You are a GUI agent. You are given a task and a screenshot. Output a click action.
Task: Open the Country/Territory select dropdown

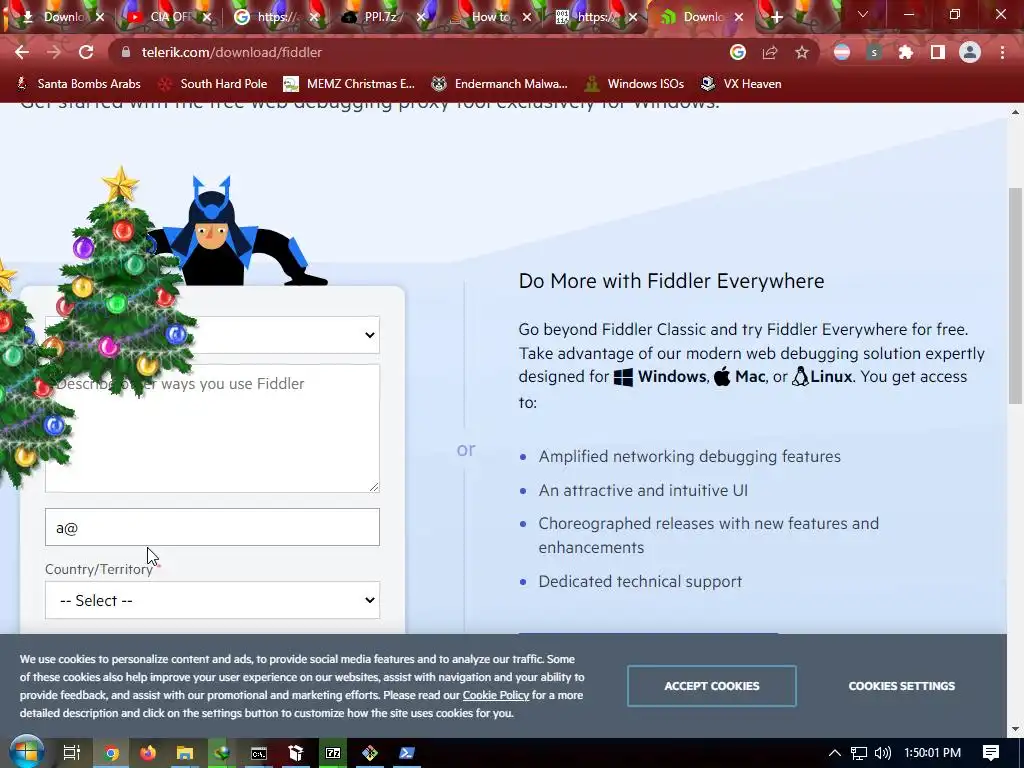click(212, 600)
